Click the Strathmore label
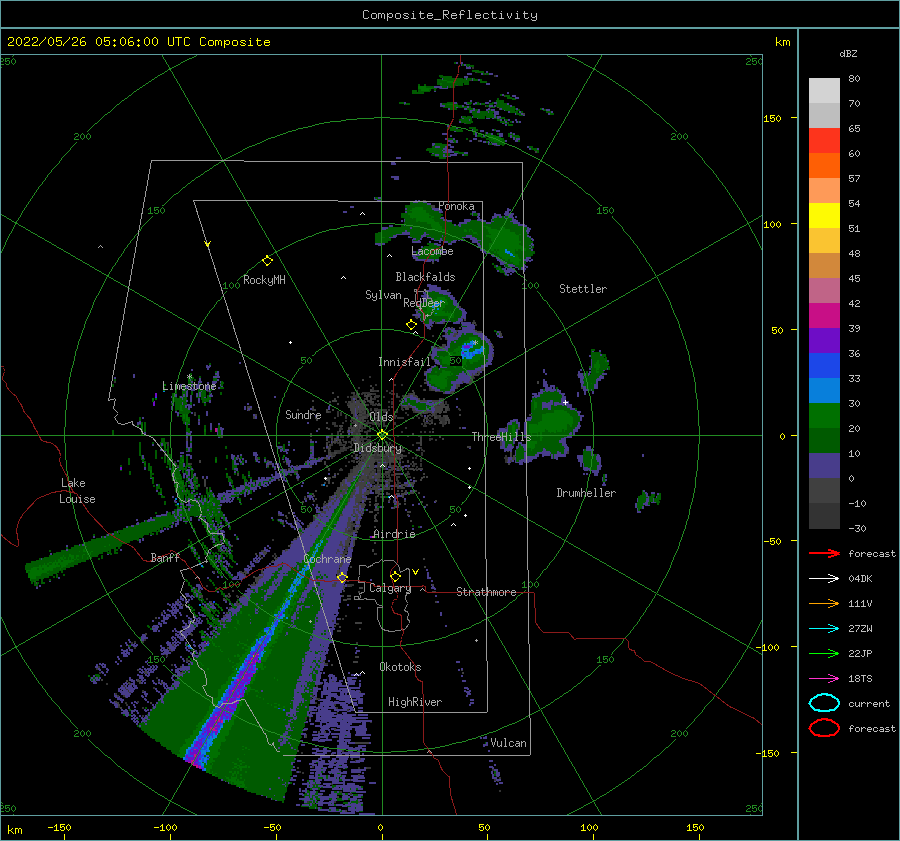Screen dimensions: 900x841 [x=486, y=592]
